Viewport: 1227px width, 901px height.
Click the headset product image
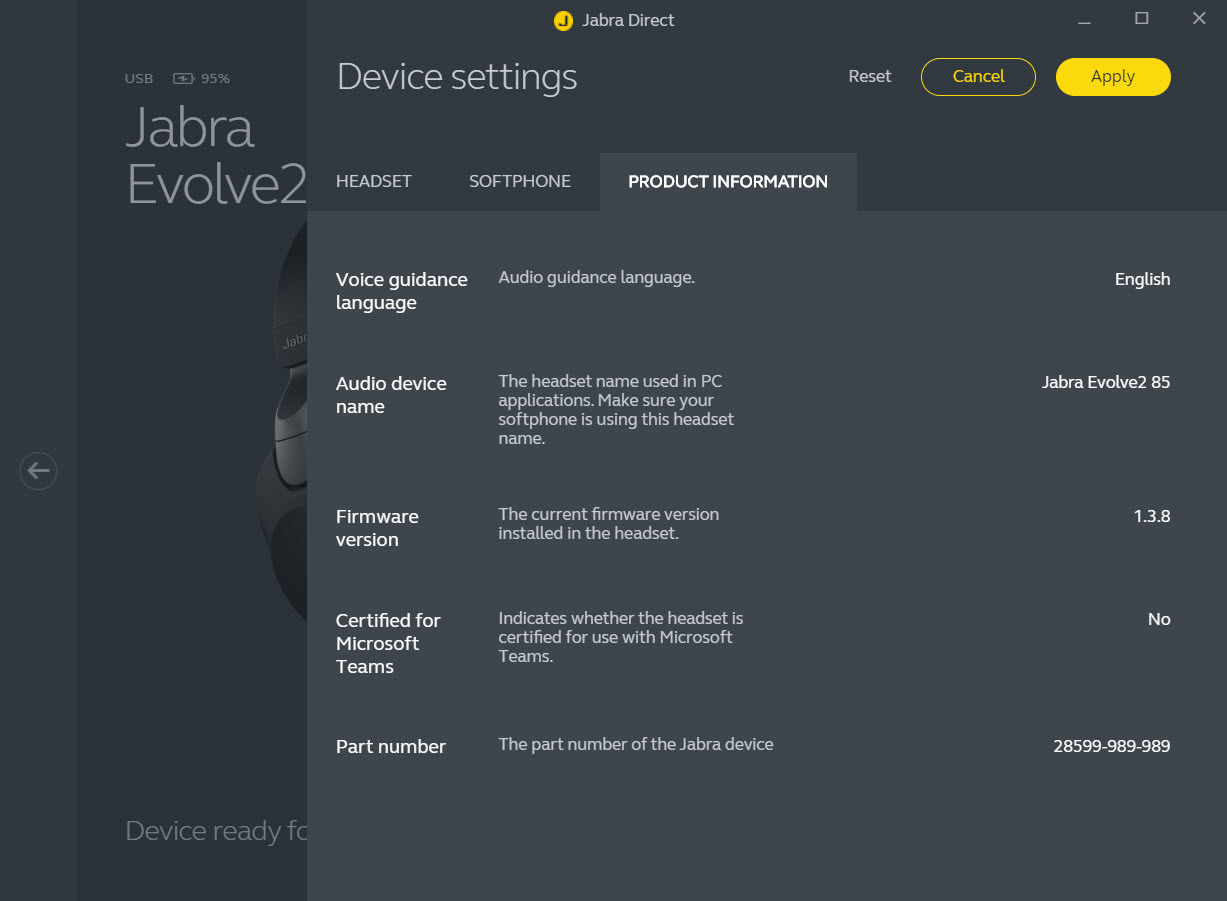pyautogui.click(x=280, y=420)
